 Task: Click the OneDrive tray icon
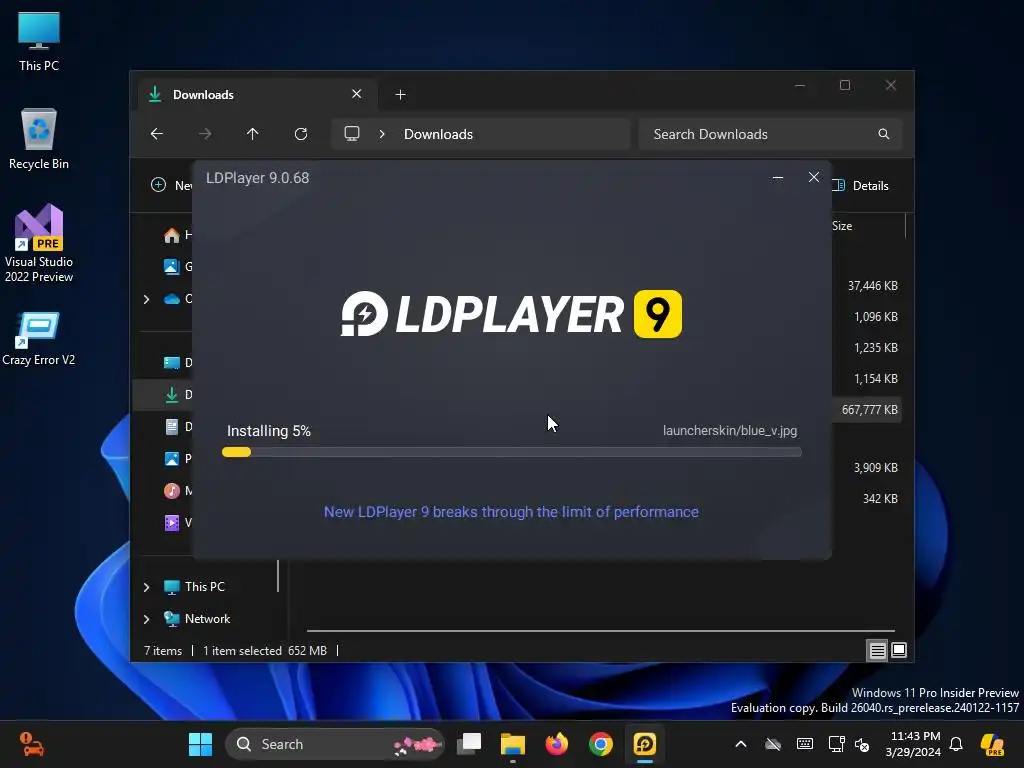773,744
